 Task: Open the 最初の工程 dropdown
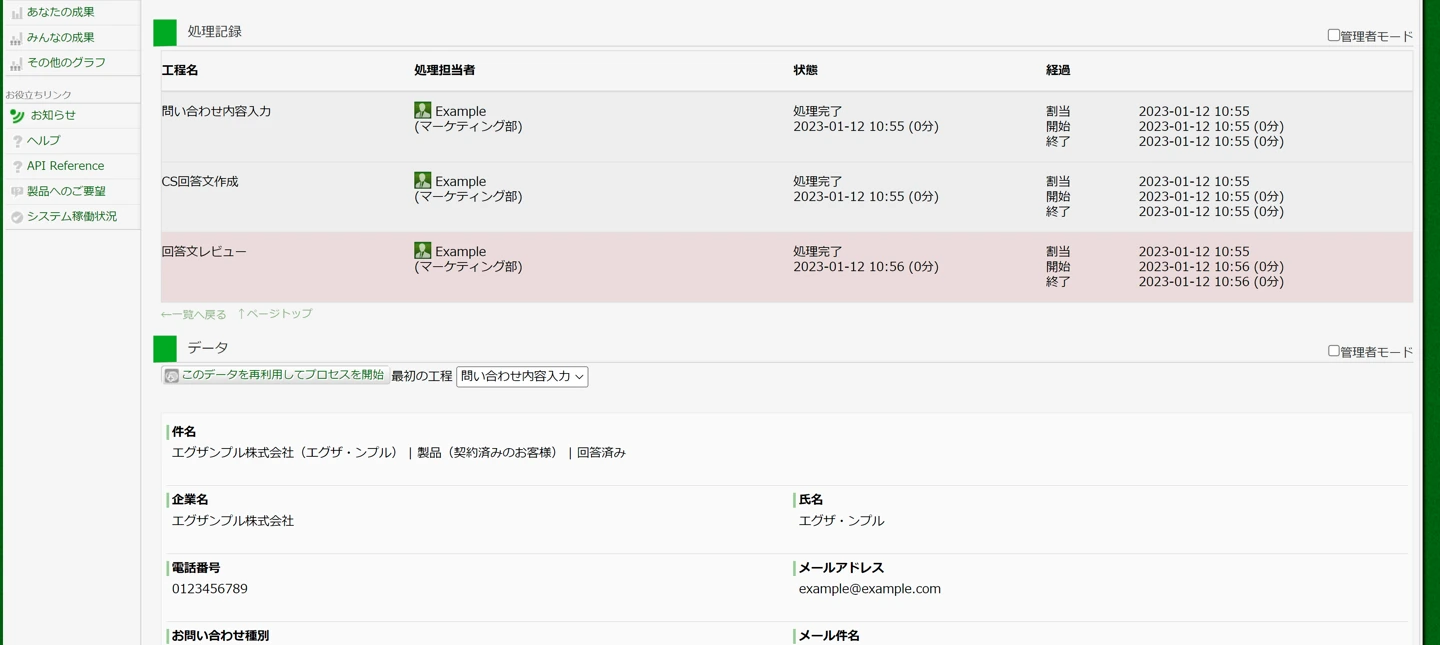[522, 377]
